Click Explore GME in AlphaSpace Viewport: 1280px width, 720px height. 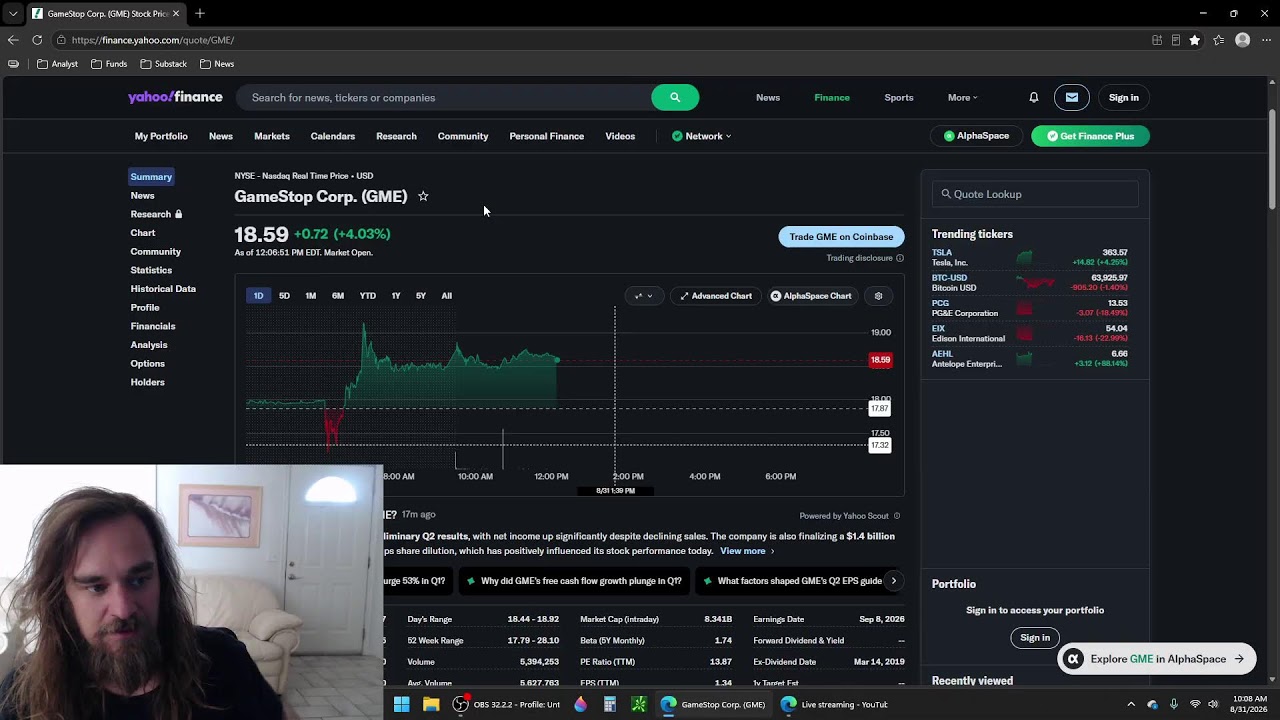coord(1157,659)
